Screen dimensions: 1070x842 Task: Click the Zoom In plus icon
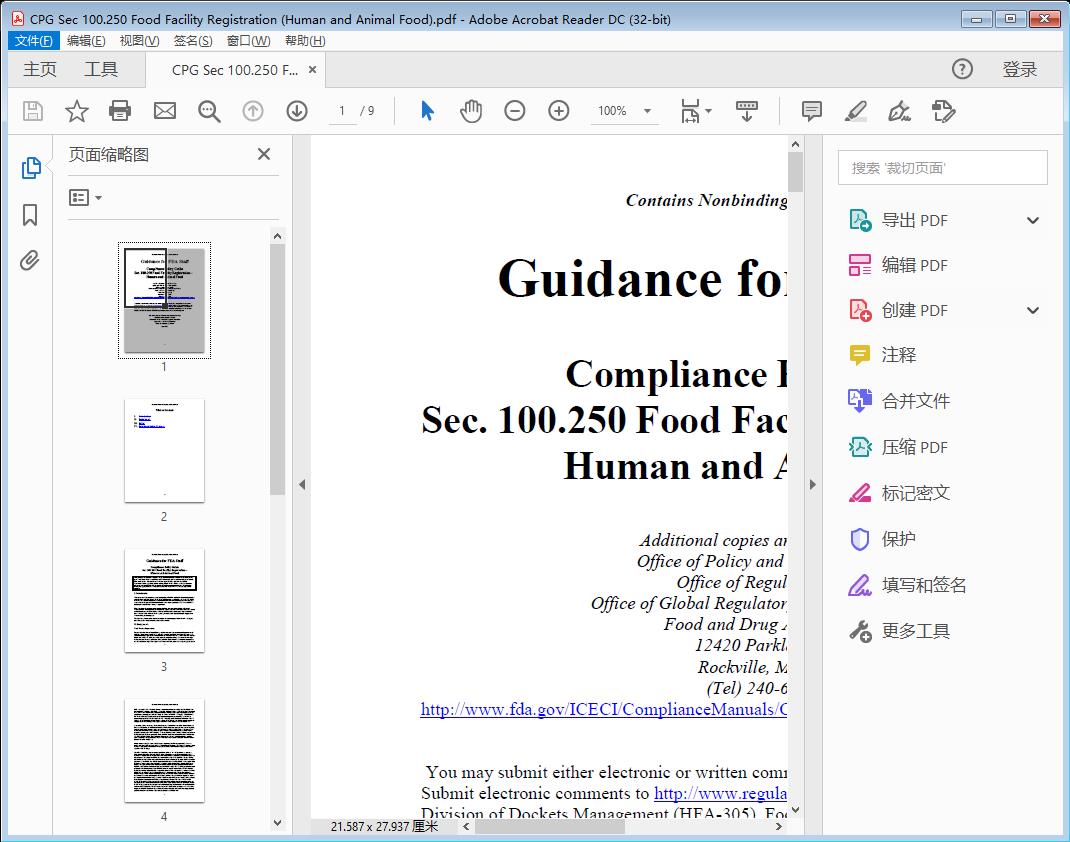pos(558,111)
